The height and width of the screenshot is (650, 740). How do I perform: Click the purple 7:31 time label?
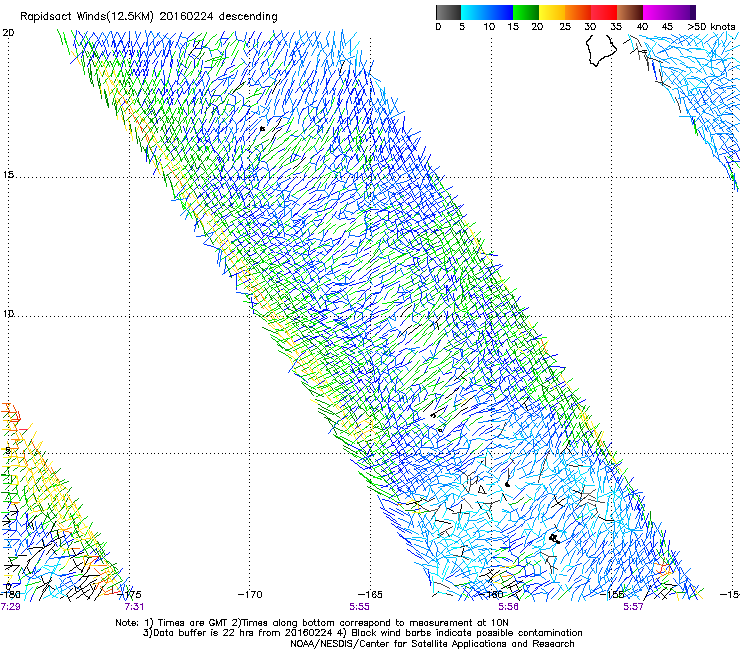tap(134, 607)
